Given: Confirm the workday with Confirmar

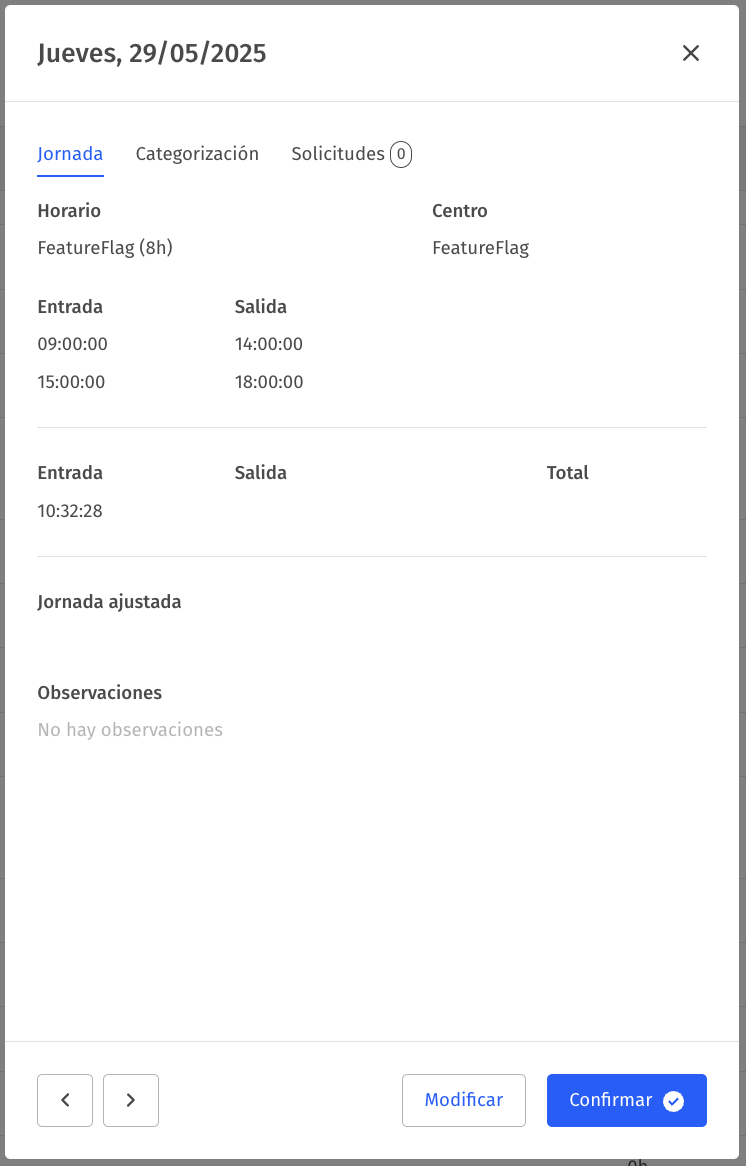Looking at the screenshot, I should (x=626, y=1100).
